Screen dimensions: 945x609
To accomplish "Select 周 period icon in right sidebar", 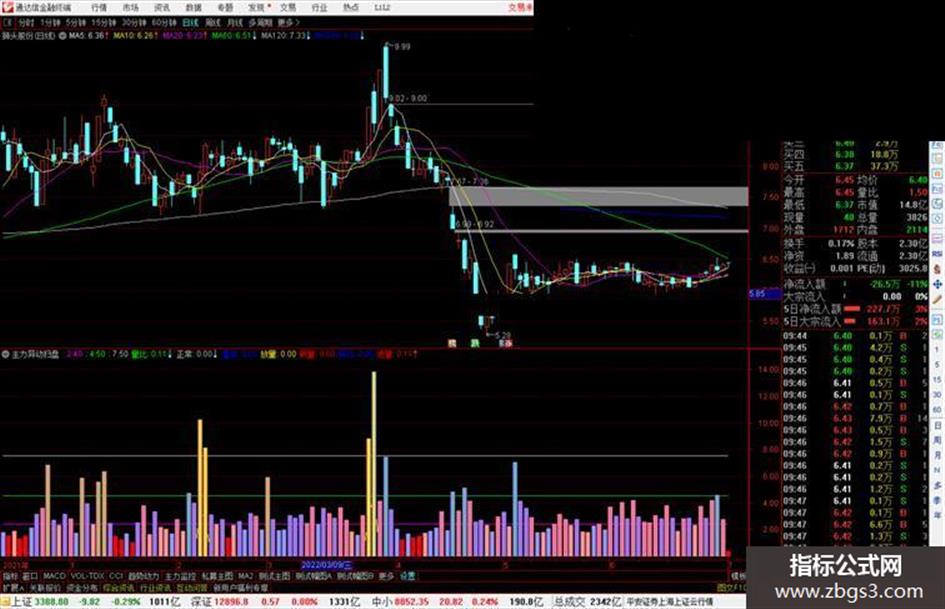I will [937, 440].
